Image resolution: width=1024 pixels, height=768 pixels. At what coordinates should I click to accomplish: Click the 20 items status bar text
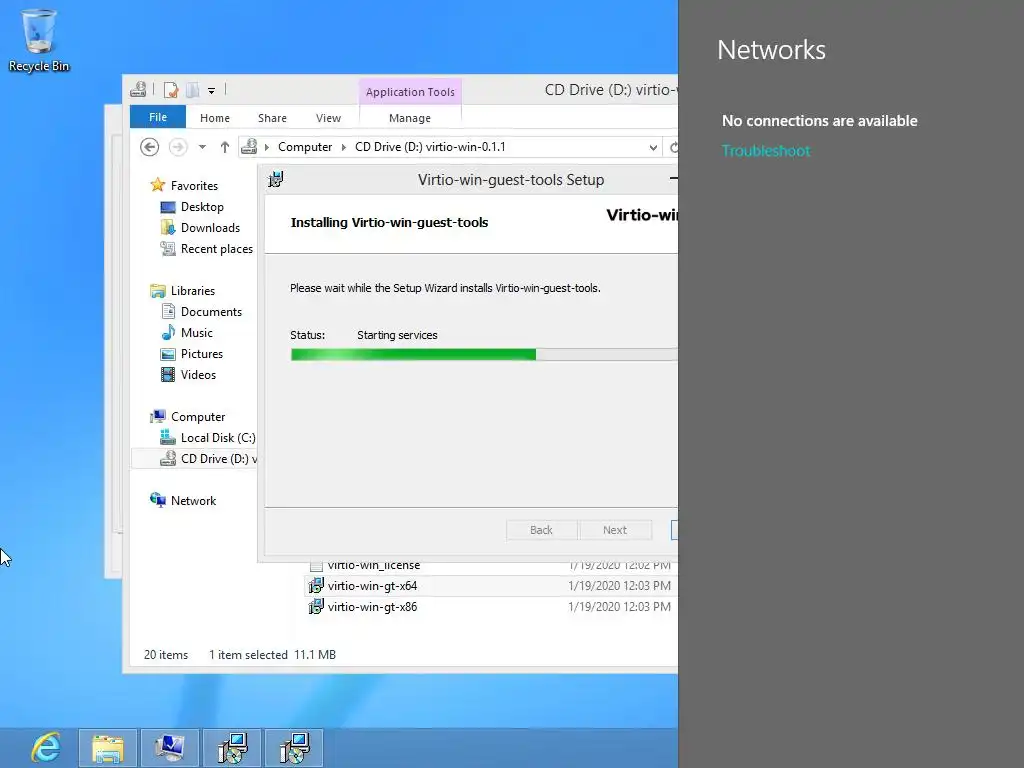[x=166, y=654]
